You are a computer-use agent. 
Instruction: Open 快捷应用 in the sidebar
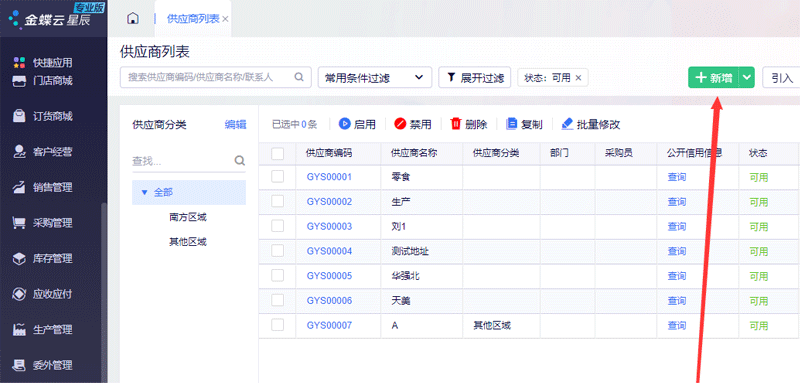click(x=42, y=63)
